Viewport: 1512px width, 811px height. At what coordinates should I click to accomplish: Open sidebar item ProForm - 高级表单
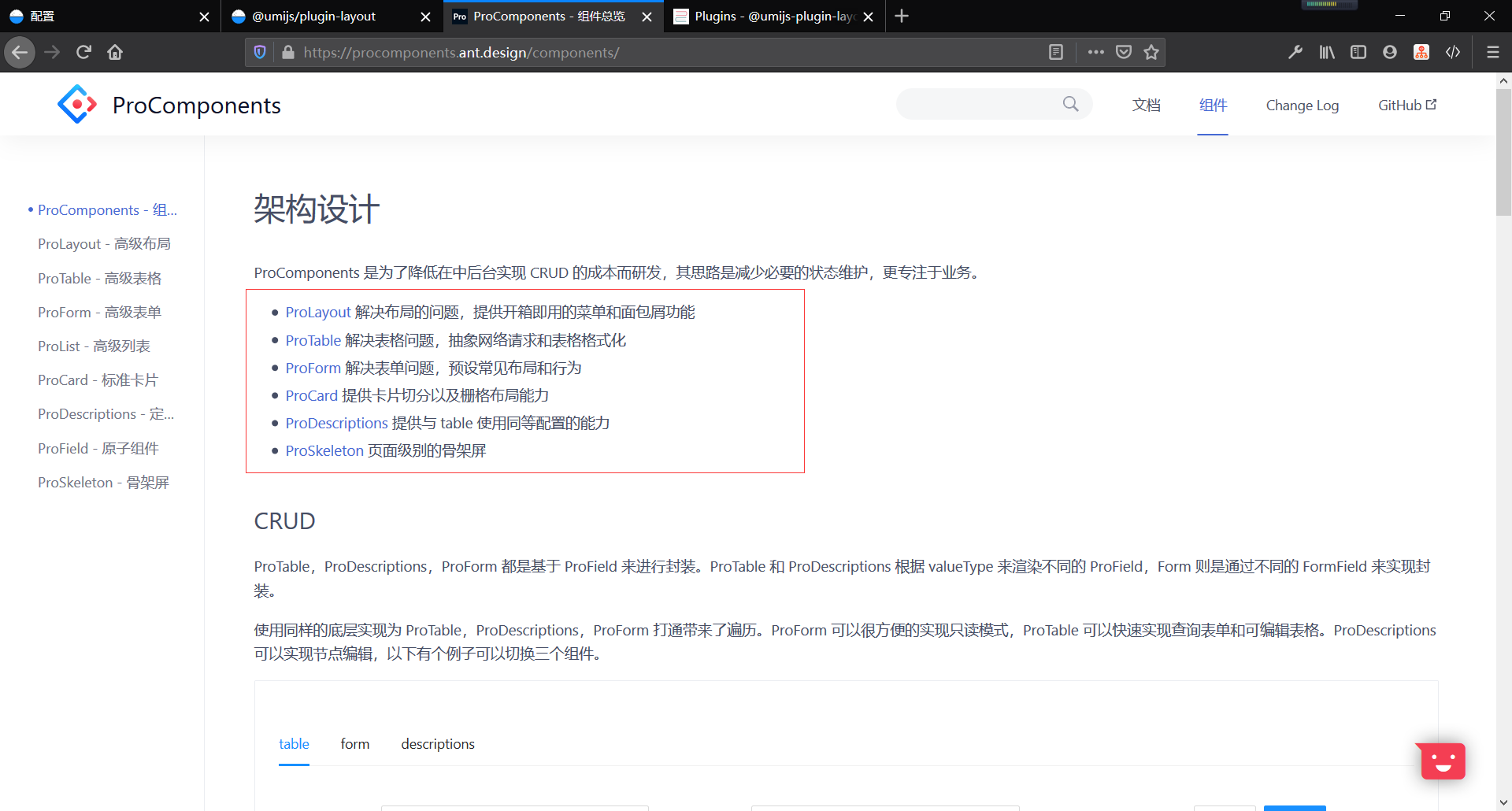click(x=99, y=313)
